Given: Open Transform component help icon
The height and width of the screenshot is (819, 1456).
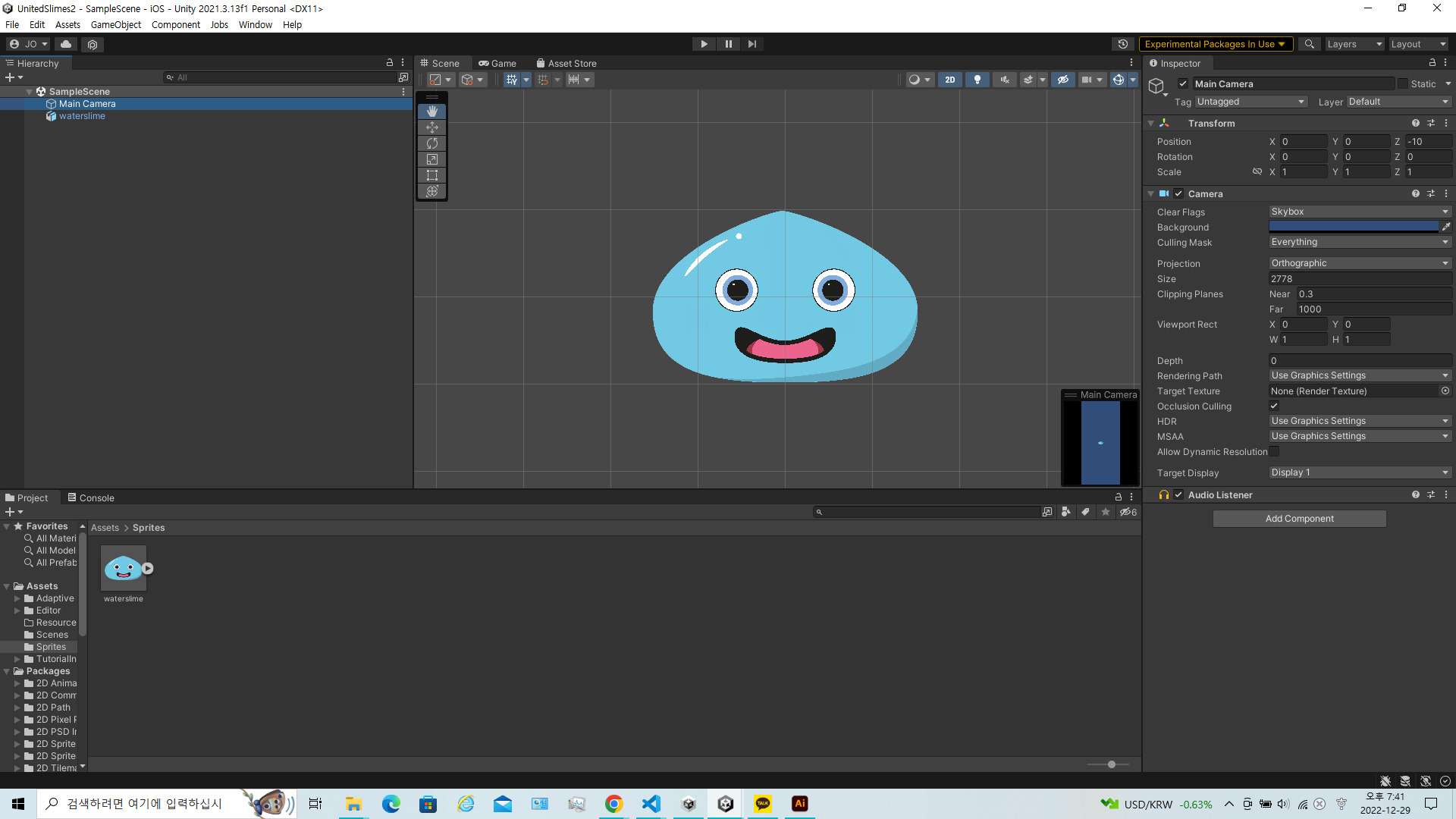Looking at the screenshot, I should tap(1415, 123).
